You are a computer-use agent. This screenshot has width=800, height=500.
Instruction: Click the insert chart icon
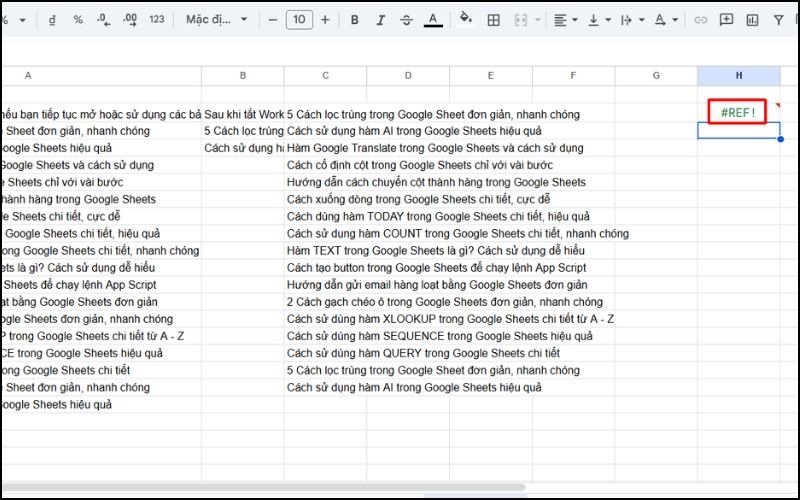pos(753,19)
